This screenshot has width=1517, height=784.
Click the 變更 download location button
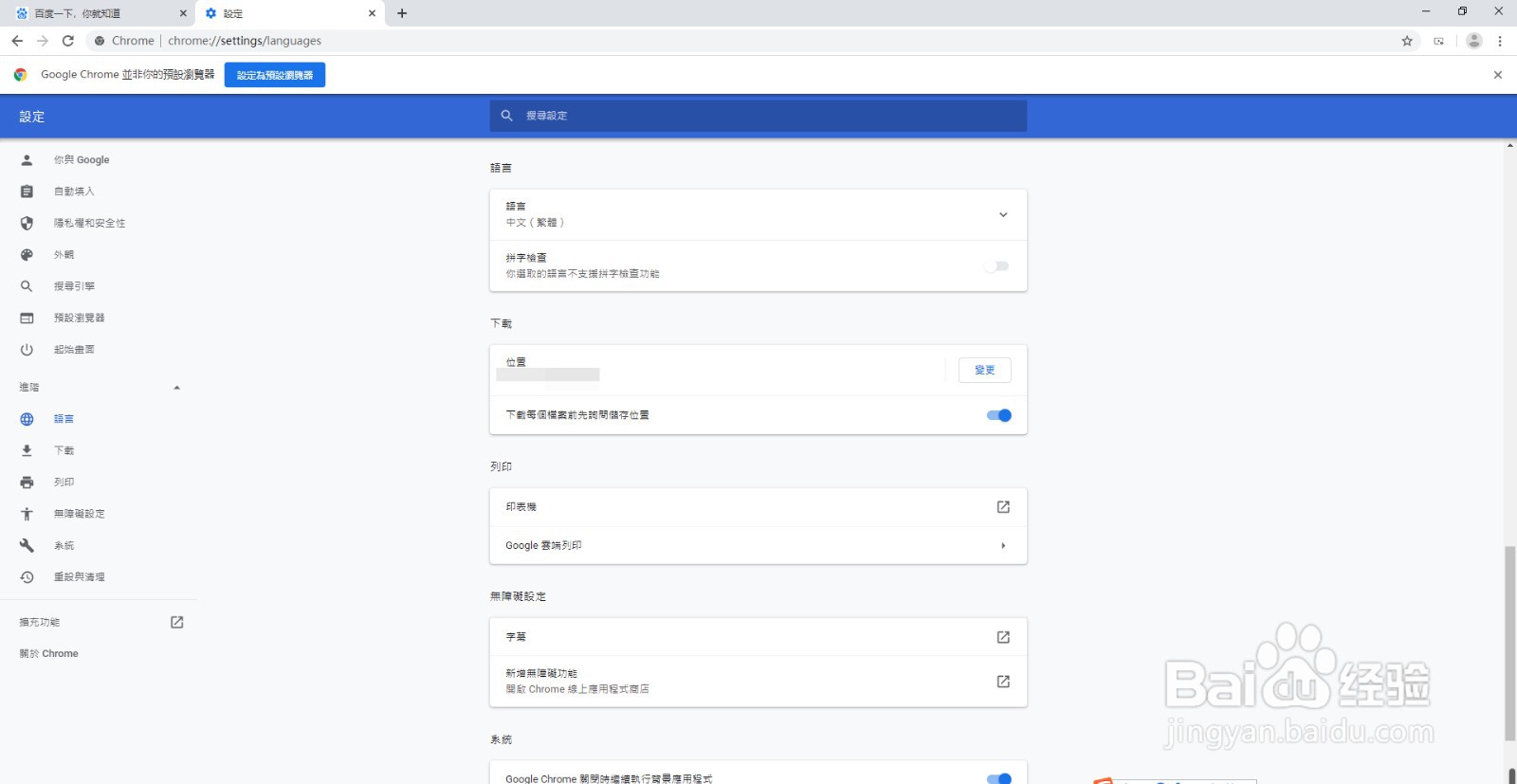tap(984, 370)
